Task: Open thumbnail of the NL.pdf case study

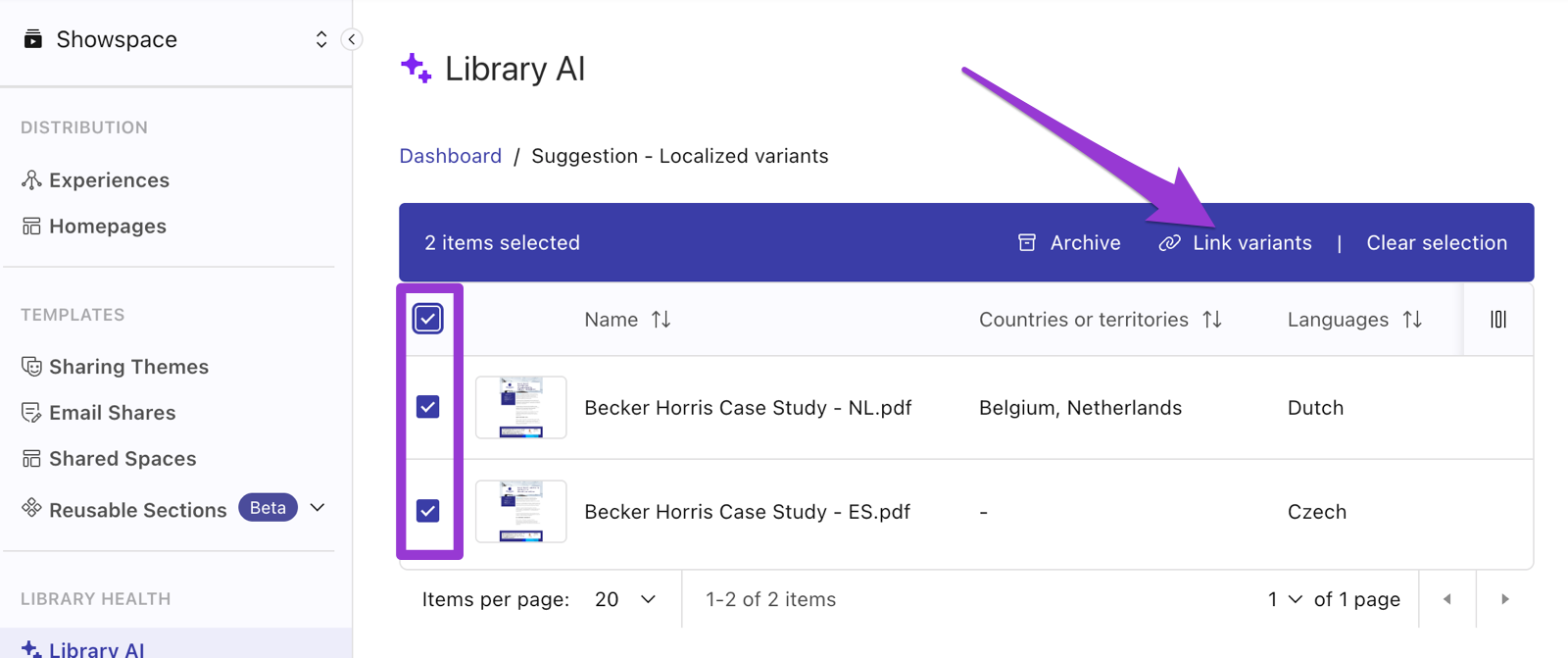Action: pos(521,407)
